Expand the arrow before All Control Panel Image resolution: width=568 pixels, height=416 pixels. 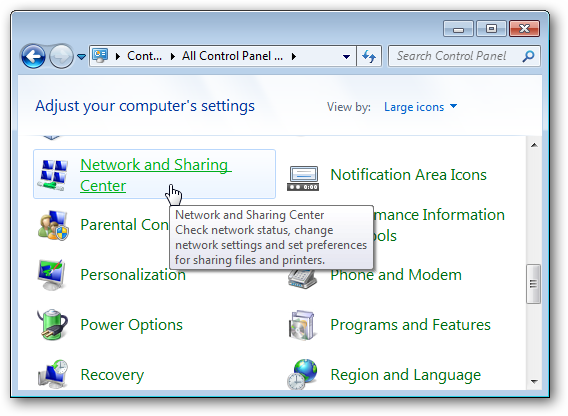[x=172, y=56]
